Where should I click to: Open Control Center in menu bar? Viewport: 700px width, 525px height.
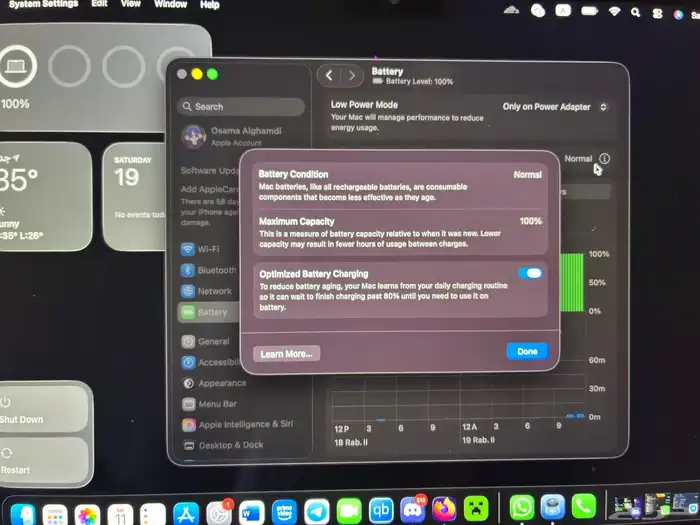pyautogui.click(x=657, y=13)
